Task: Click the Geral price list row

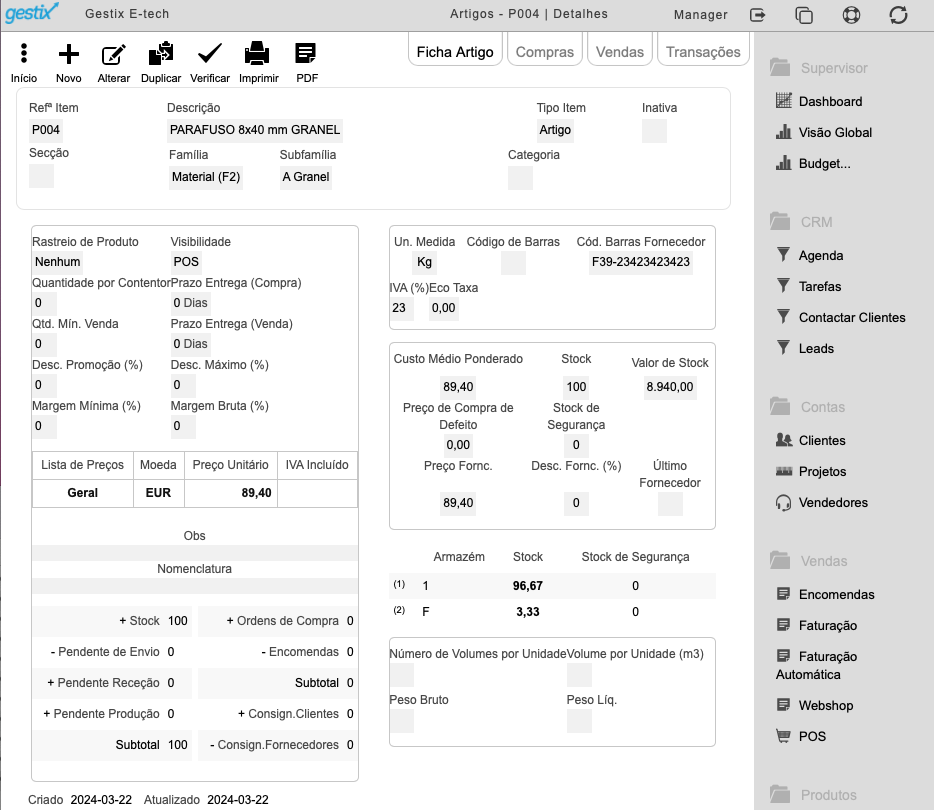Action: [x=195, y=493]
